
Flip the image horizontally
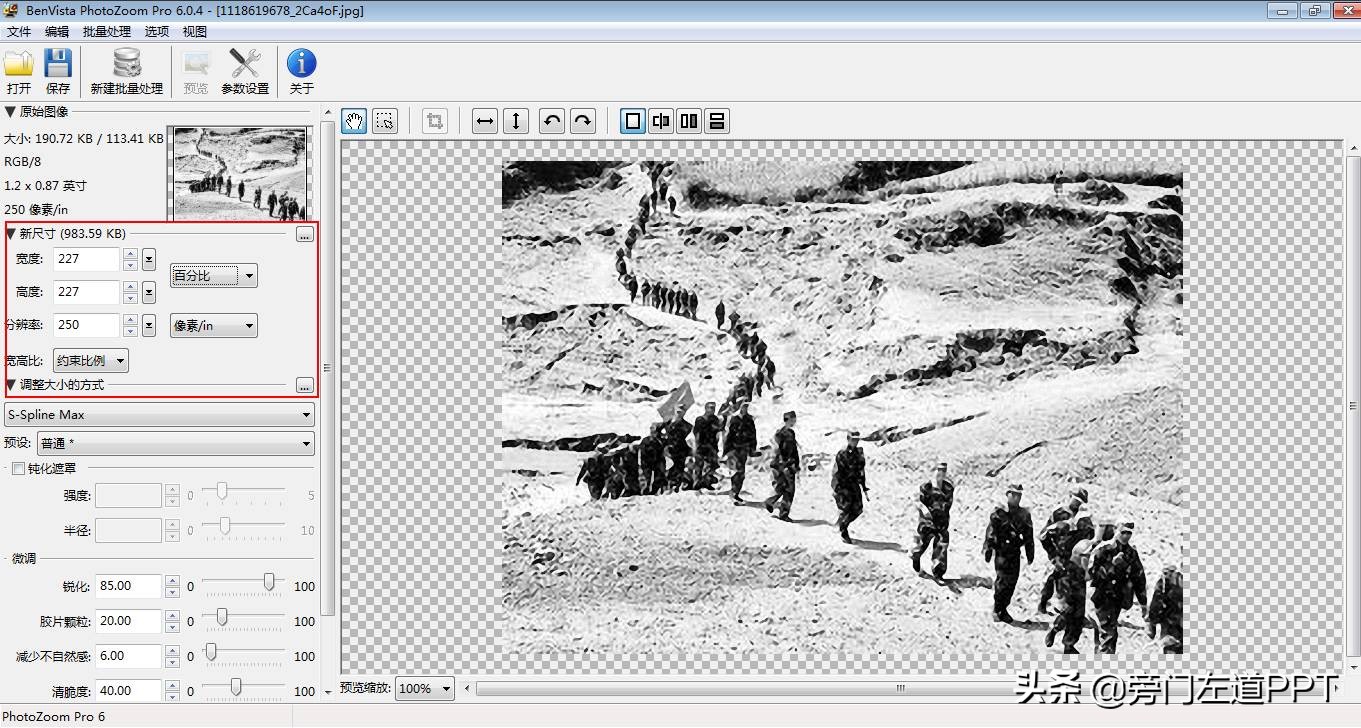point(485,121)
